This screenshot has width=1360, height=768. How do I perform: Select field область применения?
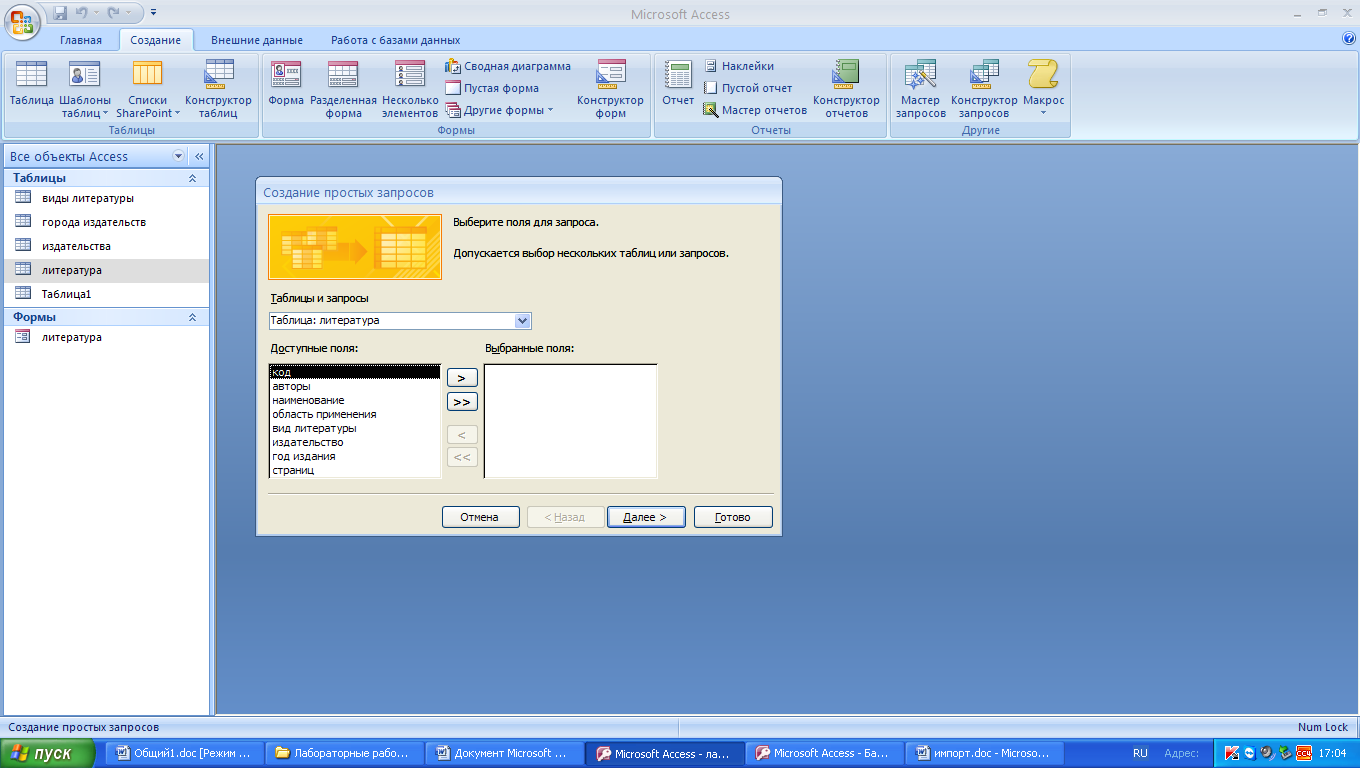(x=355, y=414)
